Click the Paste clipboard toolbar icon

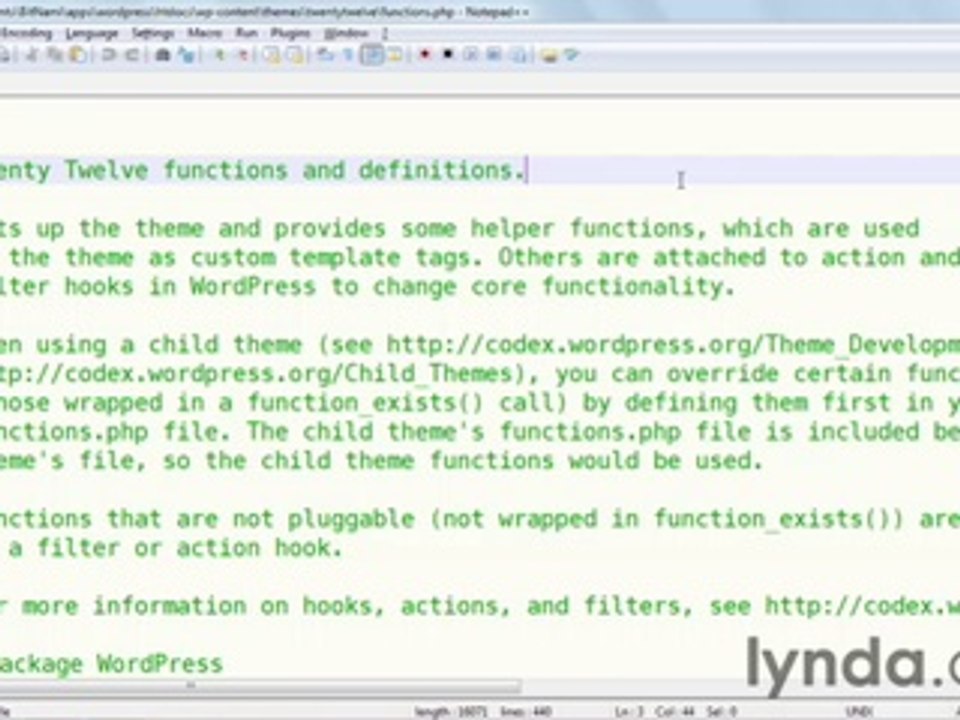(x=78, y=55)
